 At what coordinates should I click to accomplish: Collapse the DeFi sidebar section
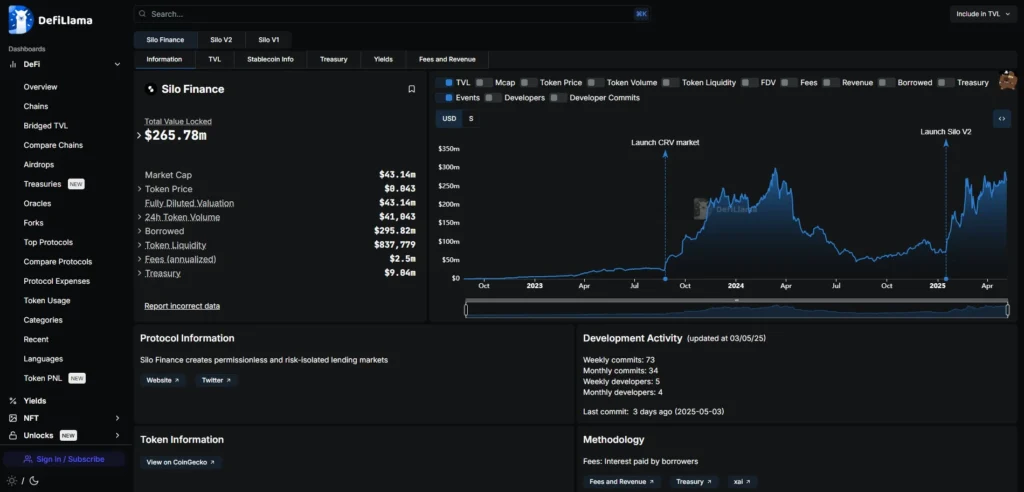pos(118,64)
